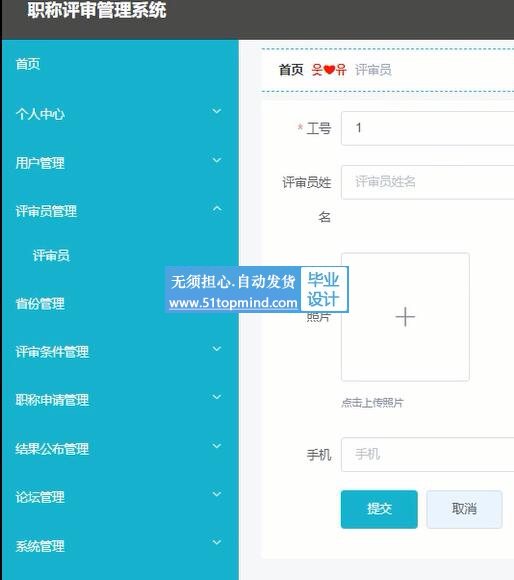Expand the 职称申请管理 chevron
The width and height of the screenshot is (514, 580).
tap(217, 397)
